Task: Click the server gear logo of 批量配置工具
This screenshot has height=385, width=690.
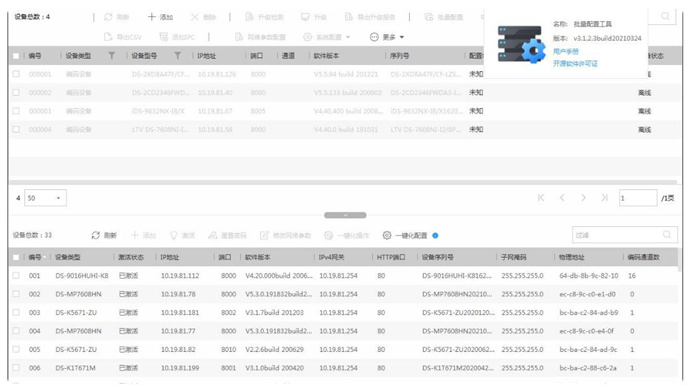Action: coord(521,44)
